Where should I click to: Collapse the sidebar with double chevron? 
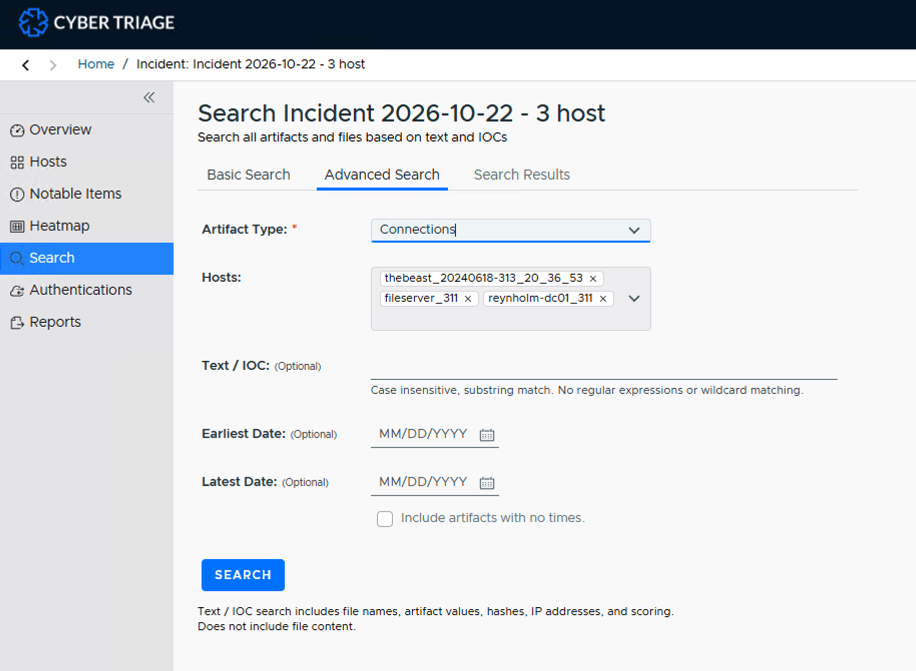[x=149, y=98]
